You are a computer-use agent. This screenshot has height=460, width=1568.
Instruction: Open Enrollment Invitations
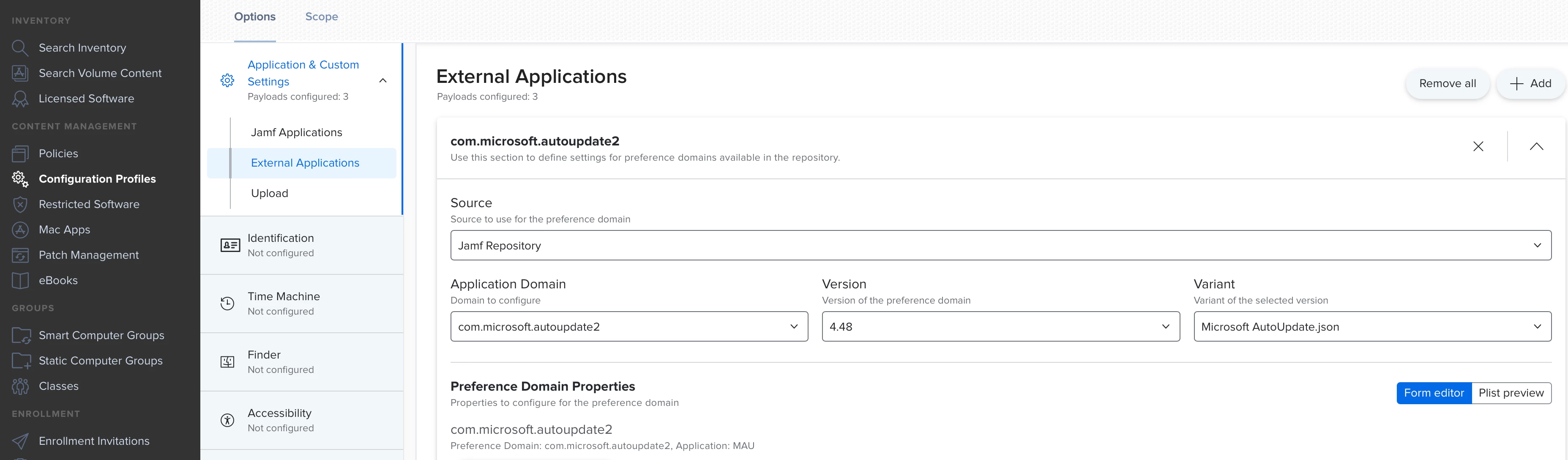94,441
